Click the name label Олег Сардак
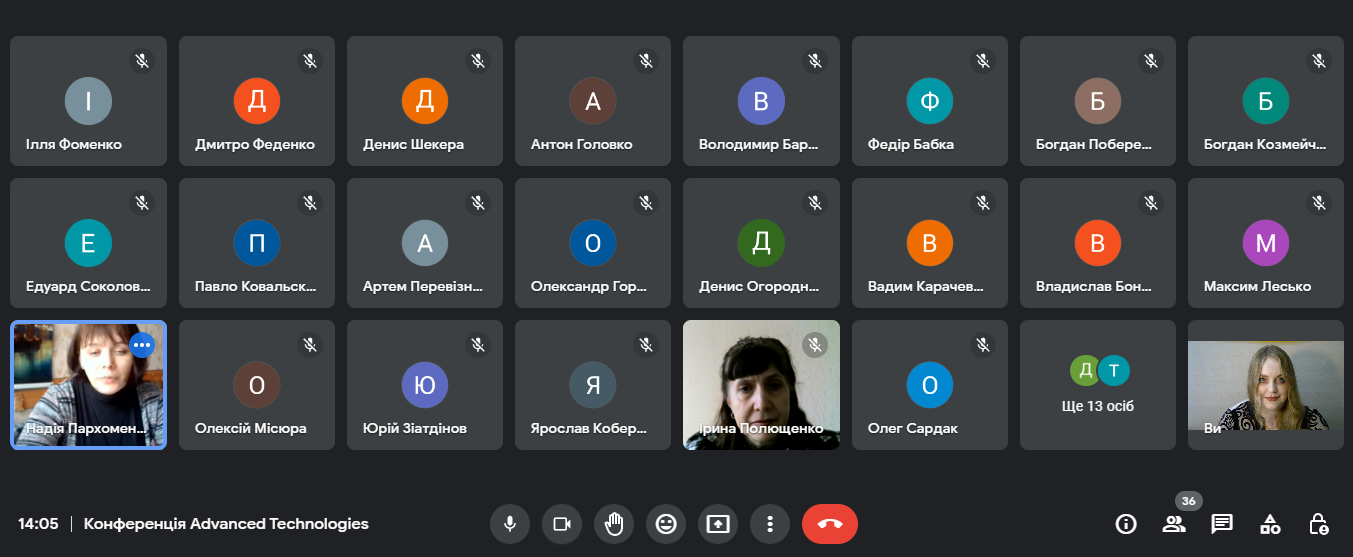 pos(913,428)
